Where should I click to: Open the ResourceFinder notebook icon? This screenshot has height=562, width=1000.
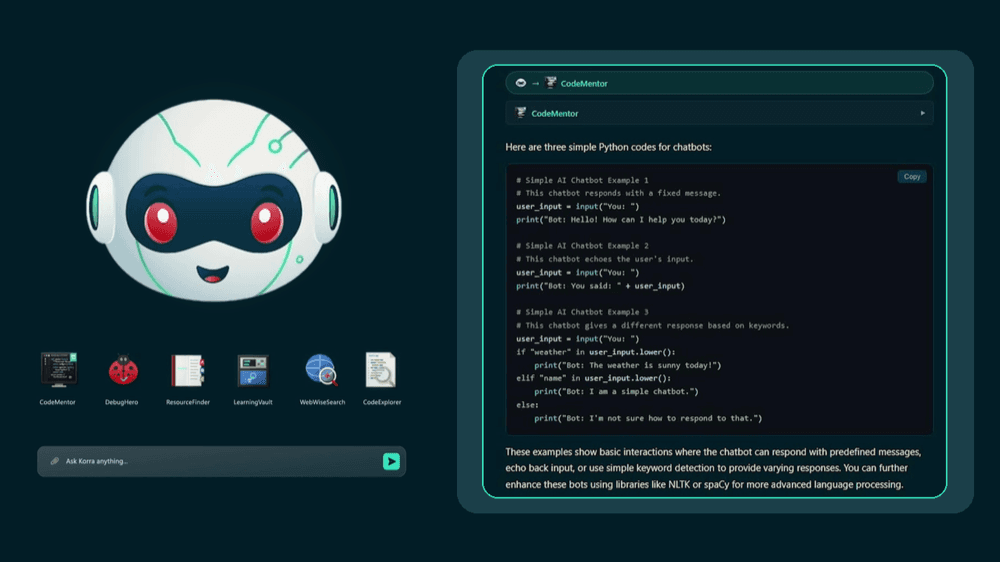click(188, 370)
